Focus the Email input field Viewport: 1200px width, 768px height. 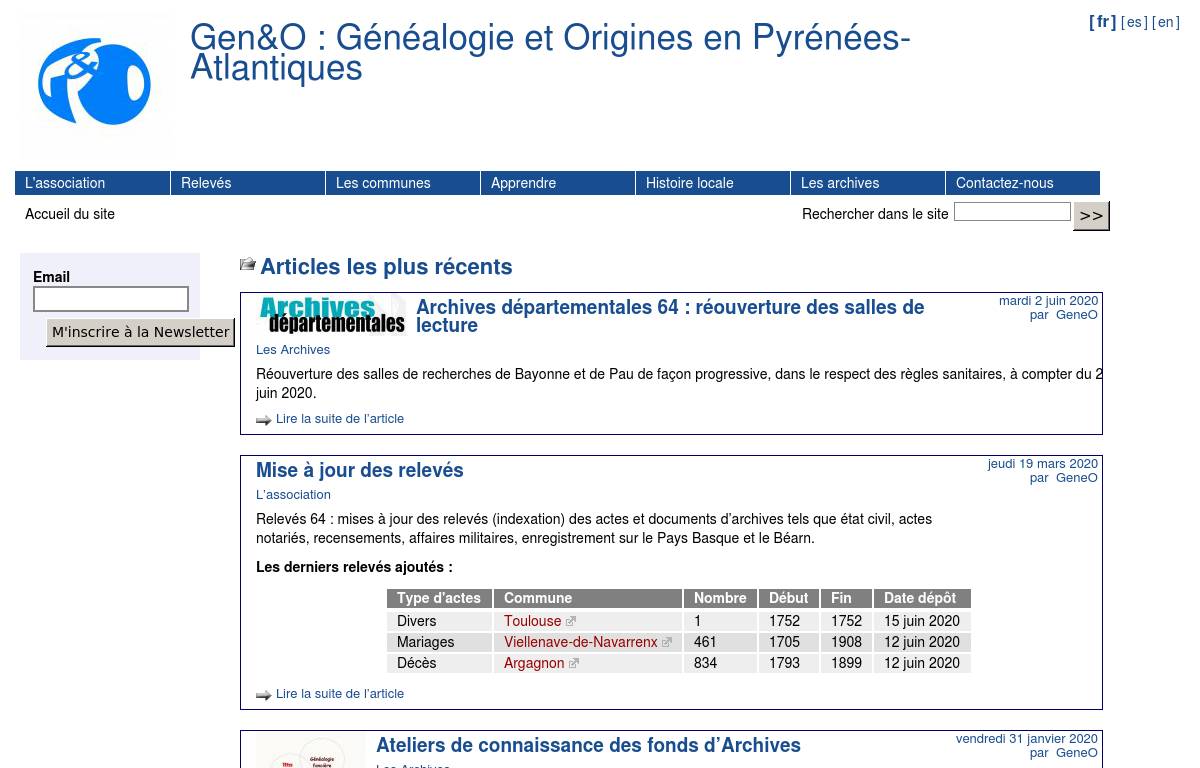click(x=111, y=299)
